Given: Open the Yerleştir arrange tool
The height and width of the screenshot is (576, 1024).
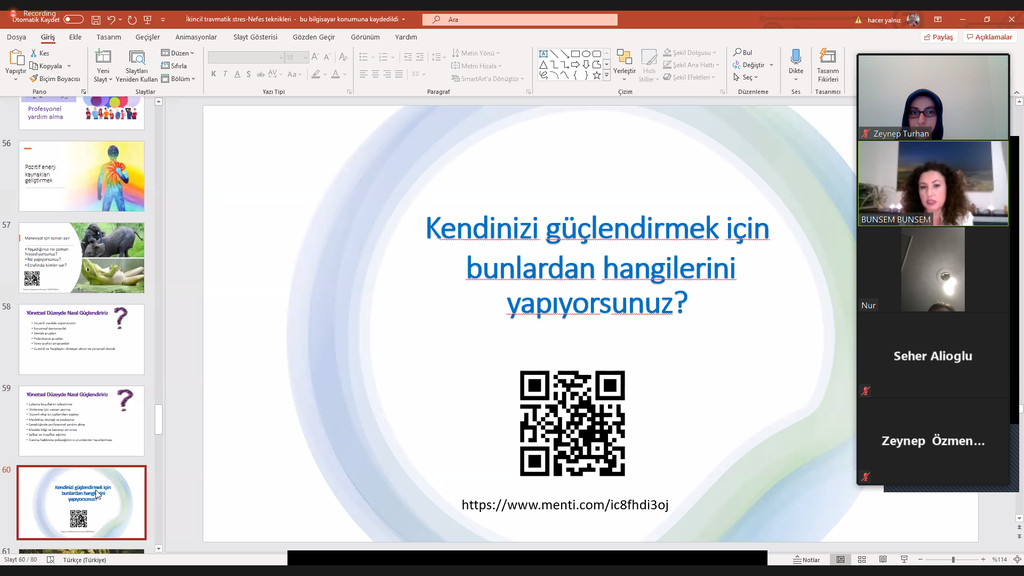Looking at the screenshot, I should pyautogui.click(x=624, y=63).
